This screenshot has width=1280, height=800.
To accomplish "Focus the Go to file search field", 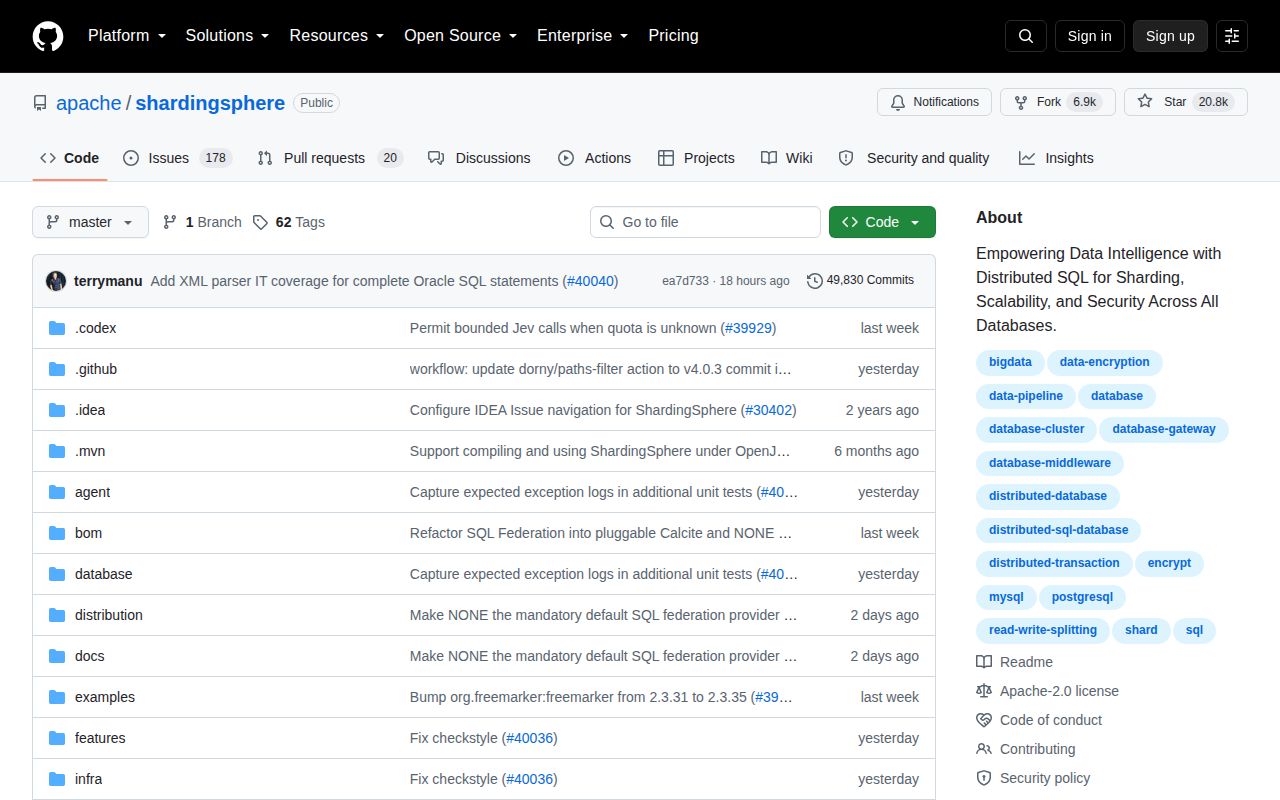I will coord(705,222).
